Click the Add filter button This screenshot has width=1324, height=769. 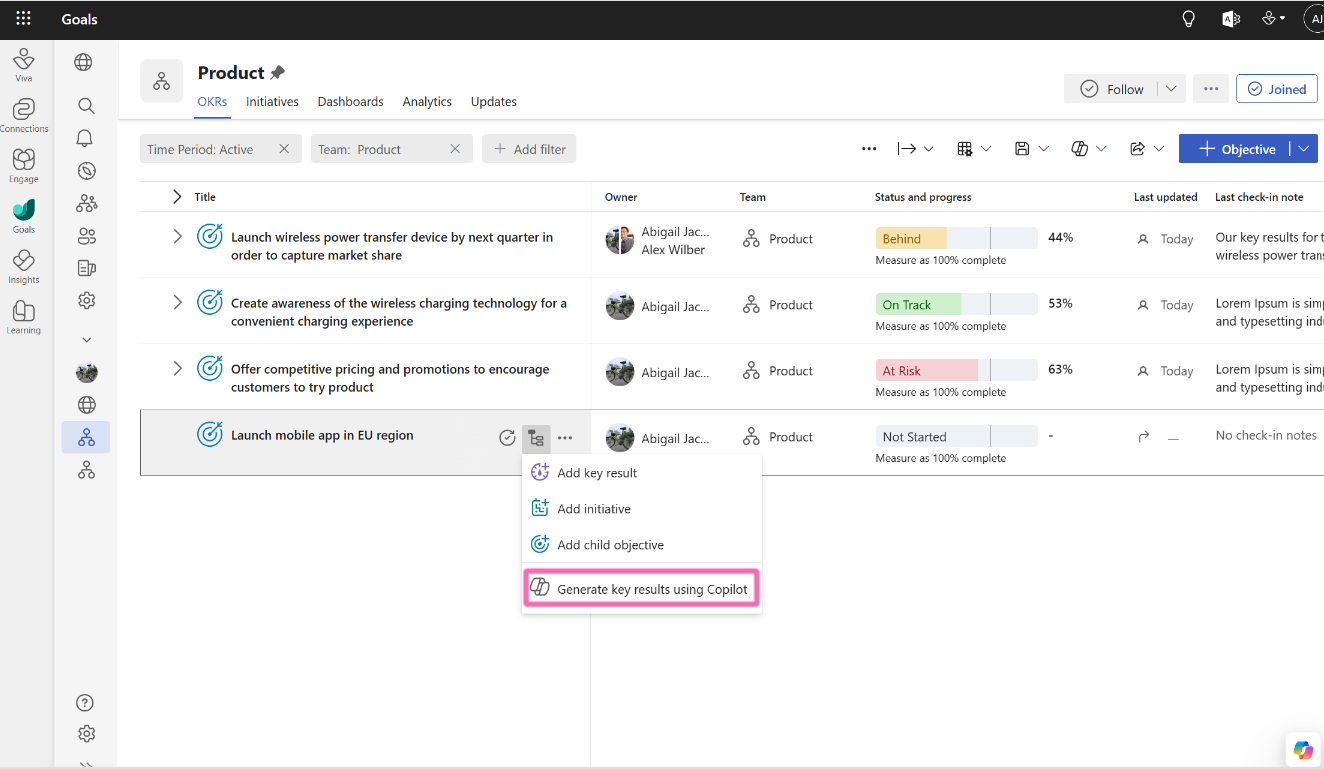[529, 148]
